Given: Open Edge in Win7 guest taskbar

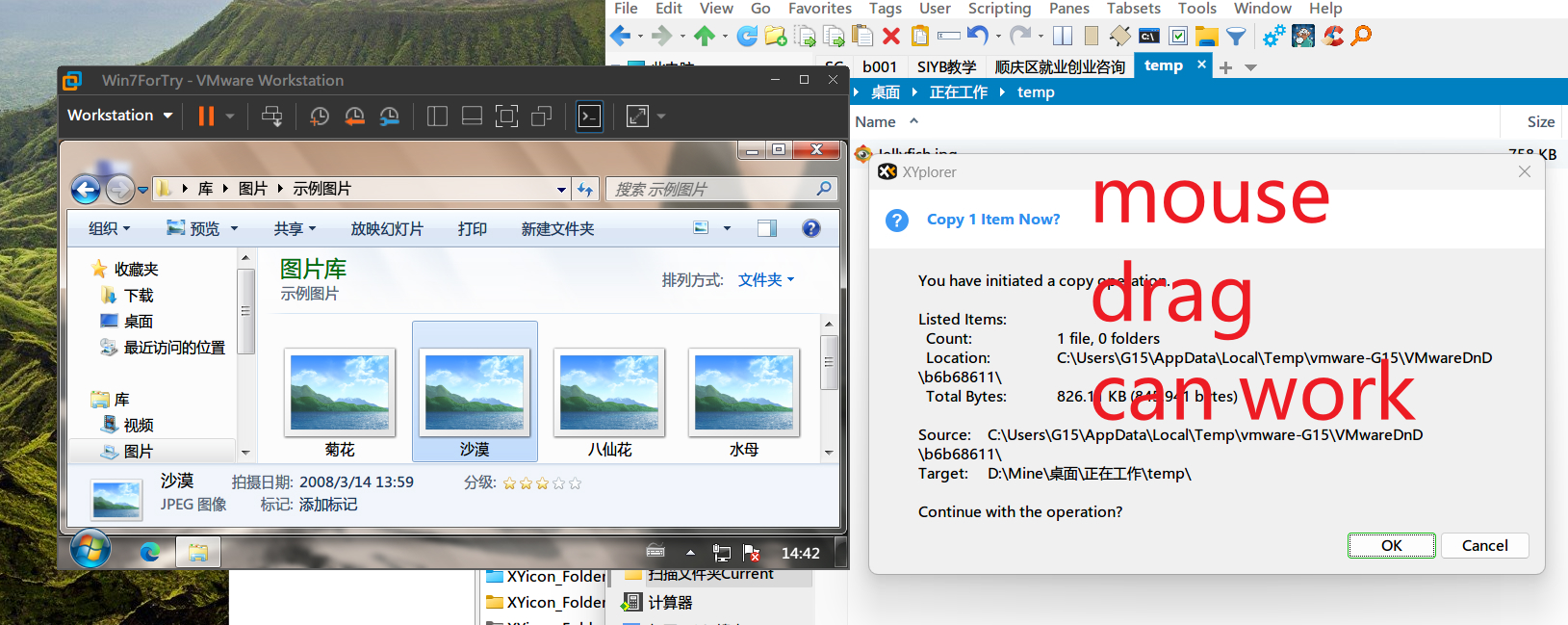Looking at the screenshot, I should click(150, 552).
